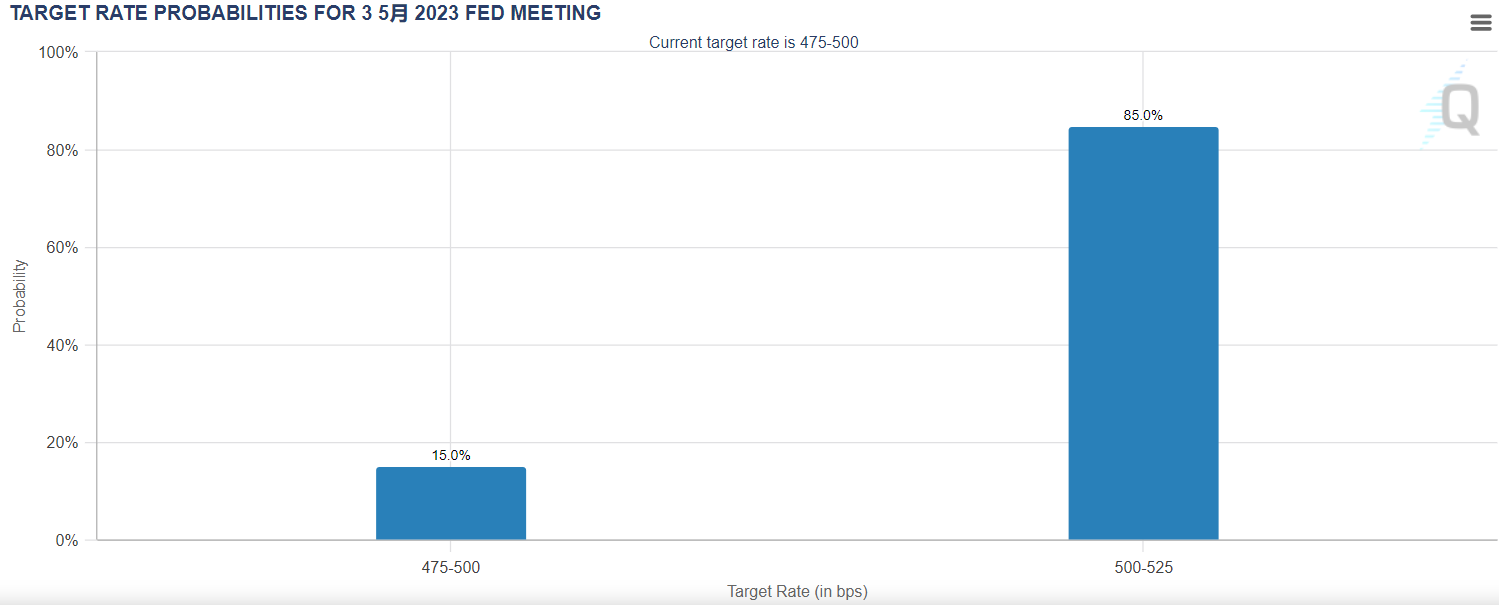This screenshot has height=605, width=1499.
Task: Click the 60% y-axis tick label
Action: click(x=62, y=247)
